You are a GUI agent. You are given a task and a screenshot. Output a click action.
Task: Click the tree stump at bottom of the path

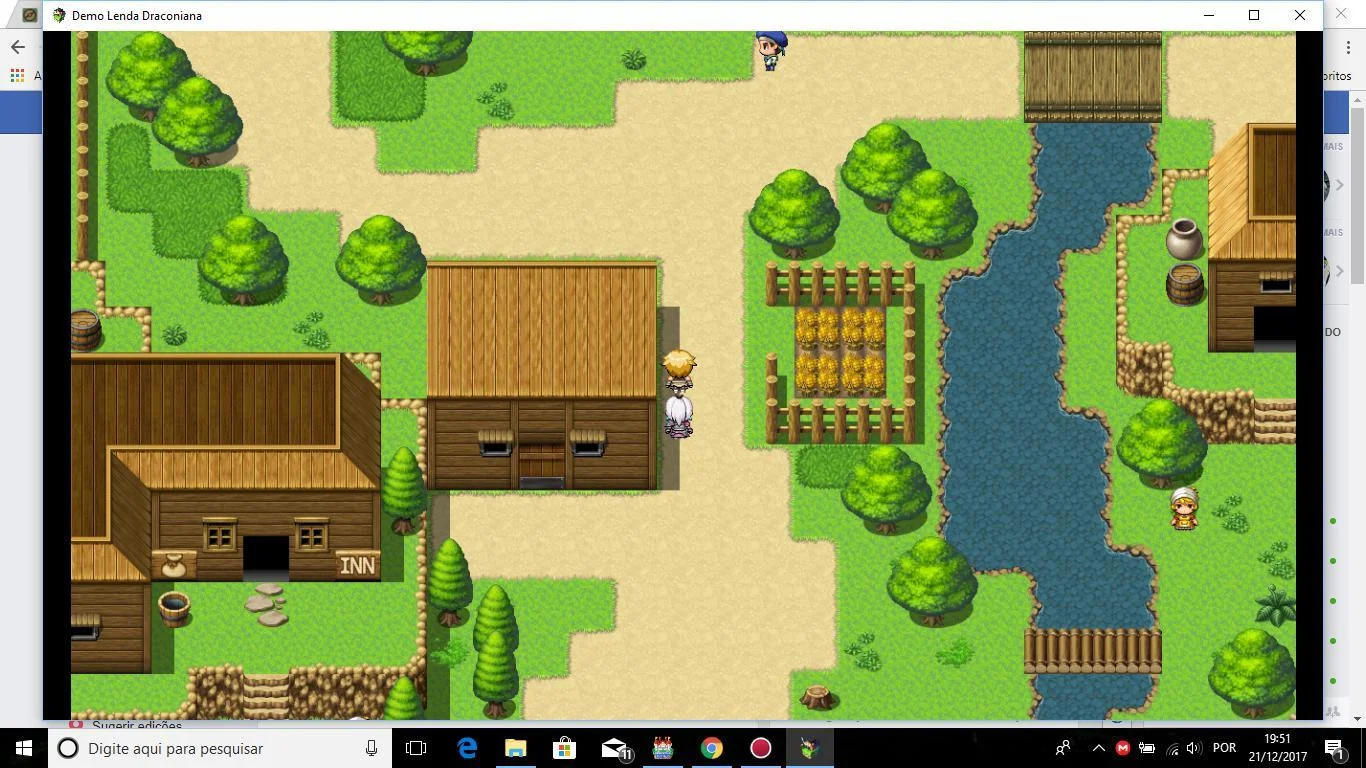click(x=818, y=696)
